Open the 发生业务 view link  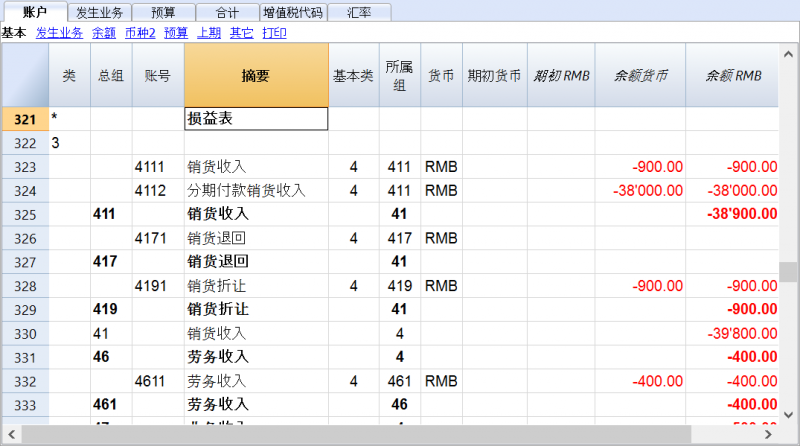59,33
